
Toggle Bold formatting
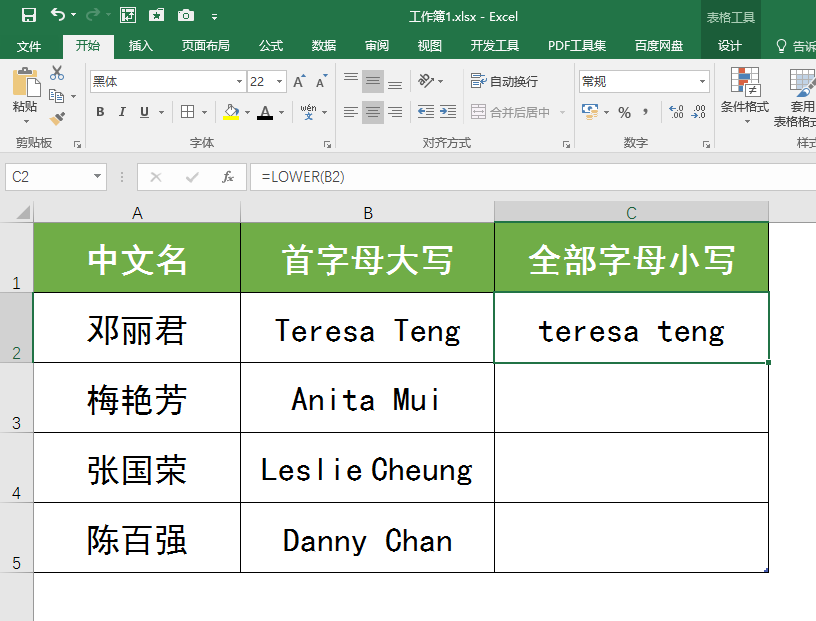pyautogui.click(x=100, y=112)
